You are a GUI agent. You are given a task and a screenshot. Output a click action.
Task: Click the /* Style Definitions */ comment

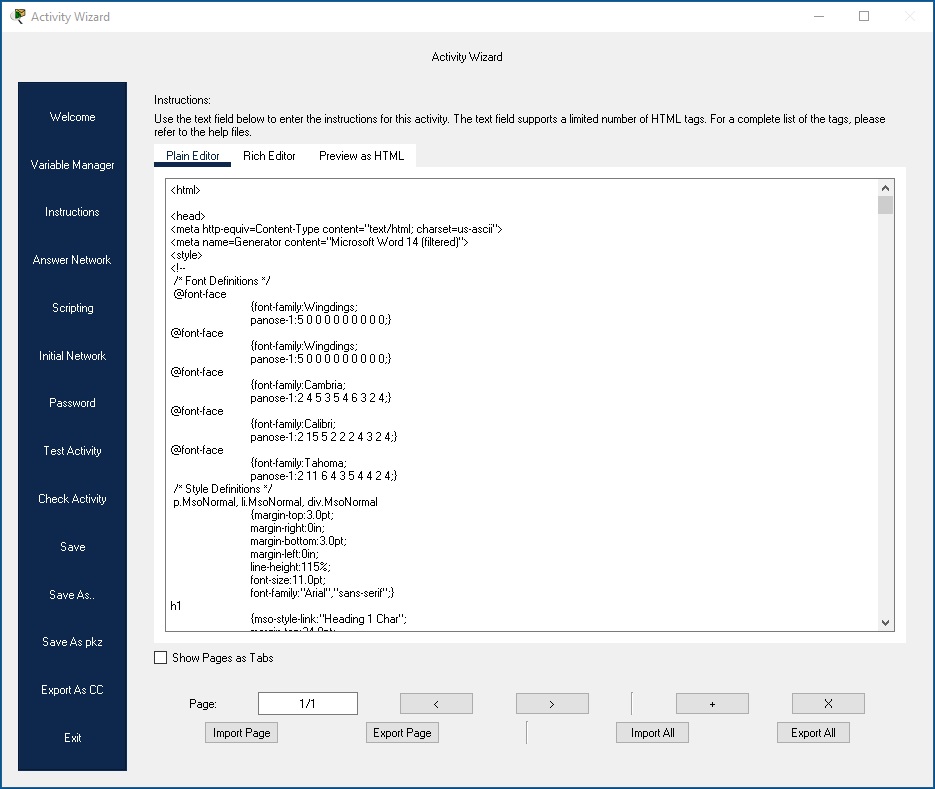[223, 489]
